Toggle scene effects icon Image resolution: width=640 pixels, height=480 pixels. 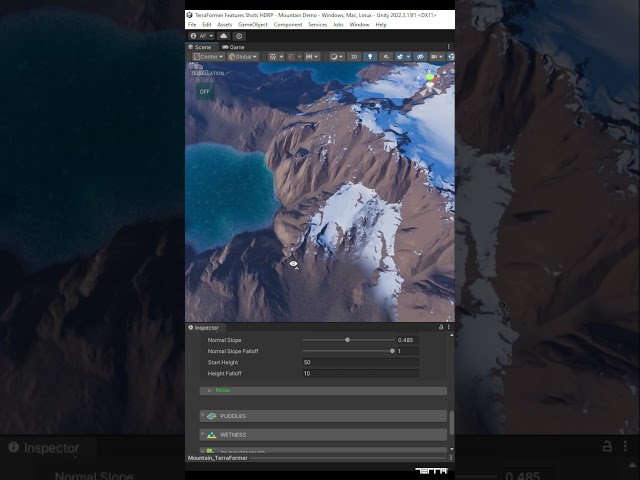pos(400,57)
